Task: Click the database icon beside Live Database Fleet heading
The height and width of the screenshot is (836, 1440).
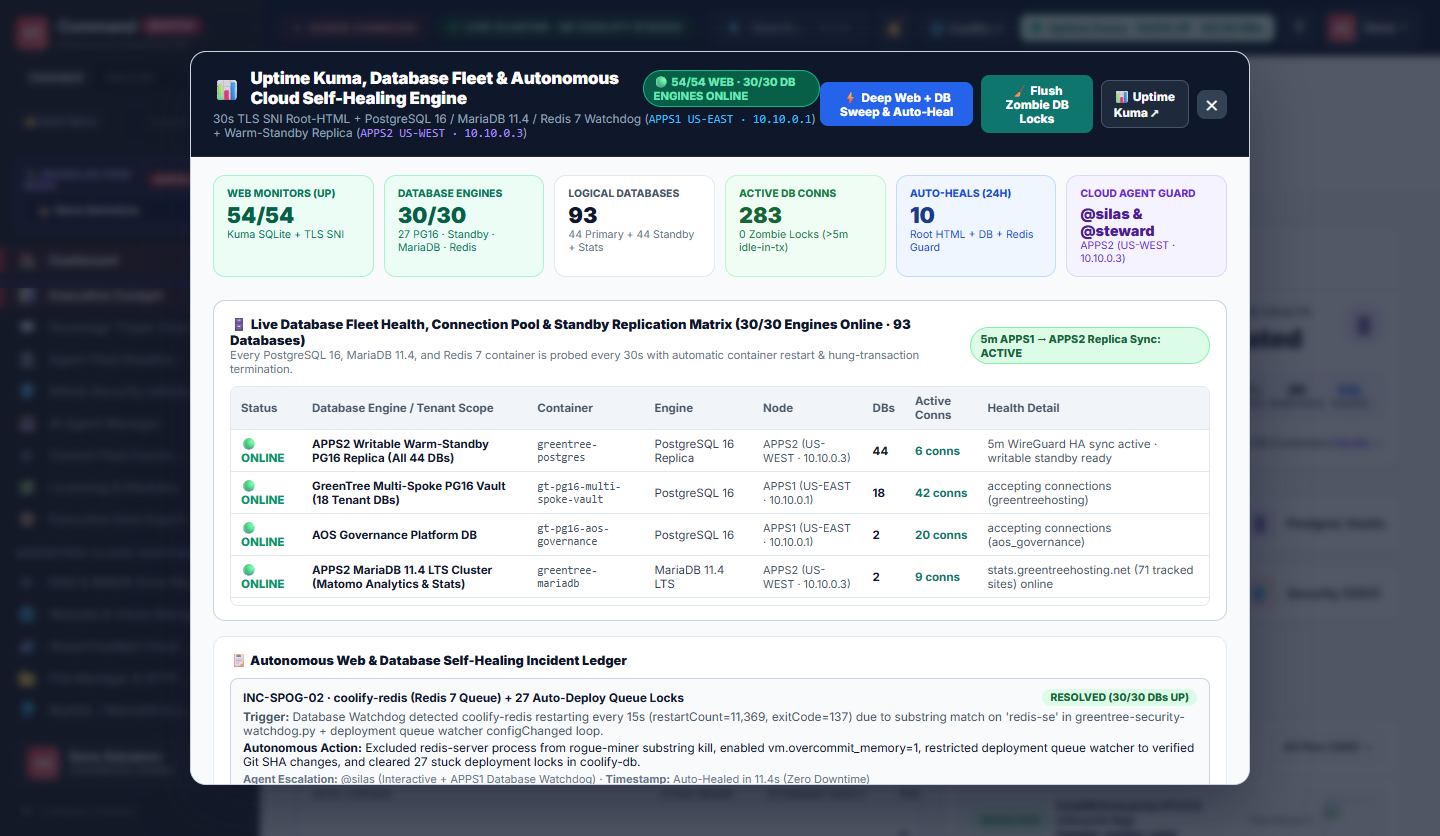Action: (x=238, y=324)
